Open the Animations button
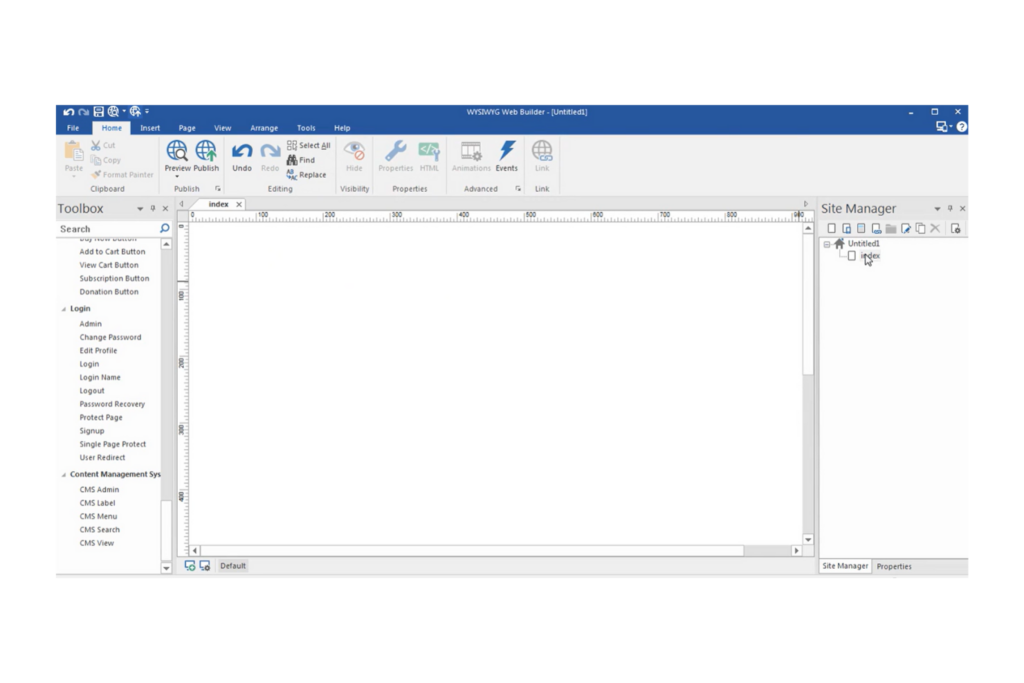 click(x=471, y=157)
